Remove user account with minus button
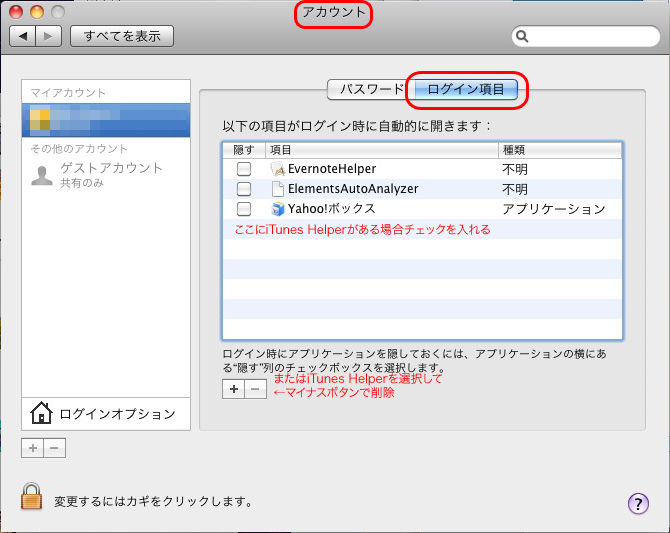Screen dimensions: 670x533 point(54,448)
